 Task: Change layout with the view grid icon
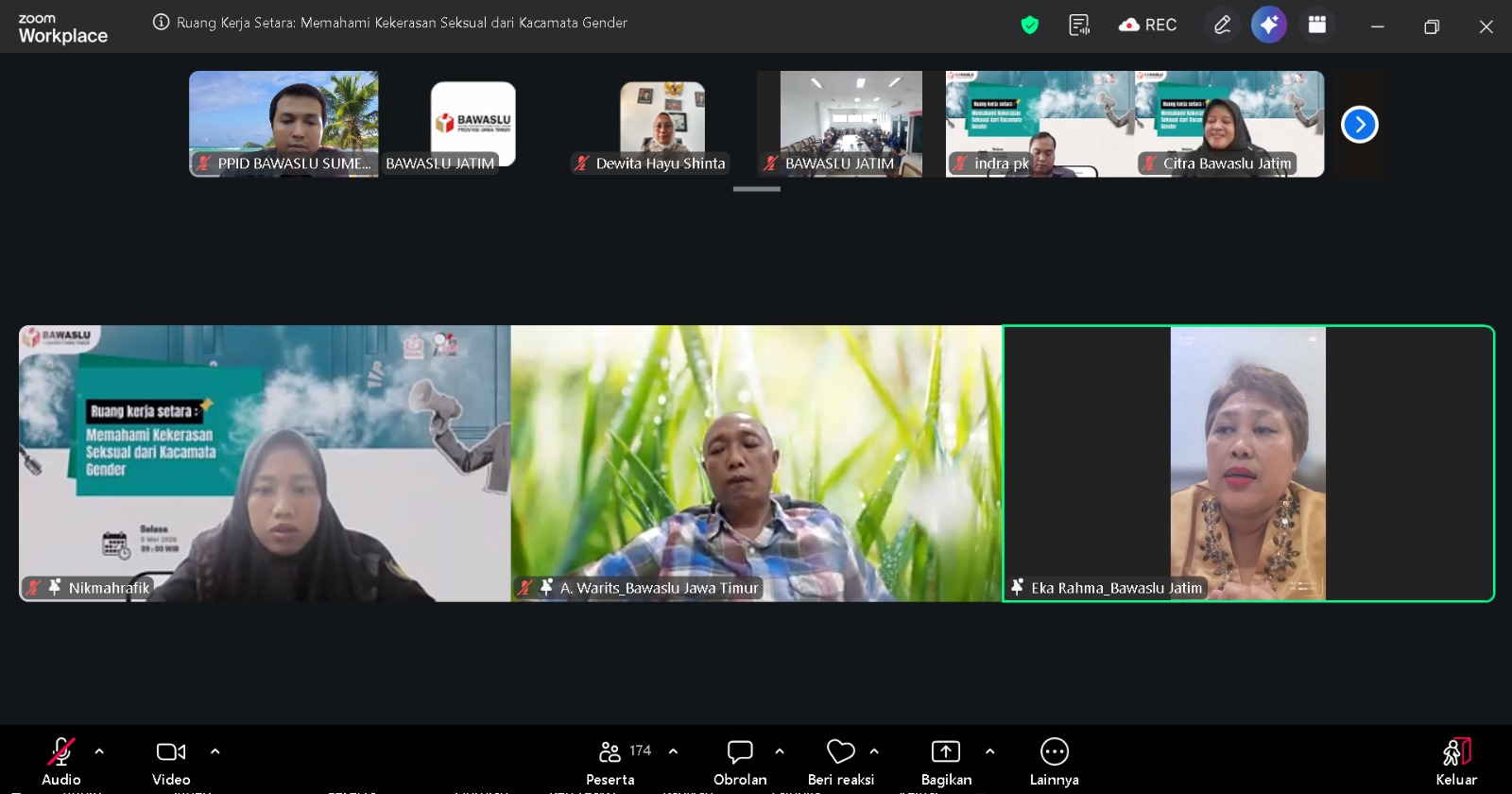tap(1317, 25)
